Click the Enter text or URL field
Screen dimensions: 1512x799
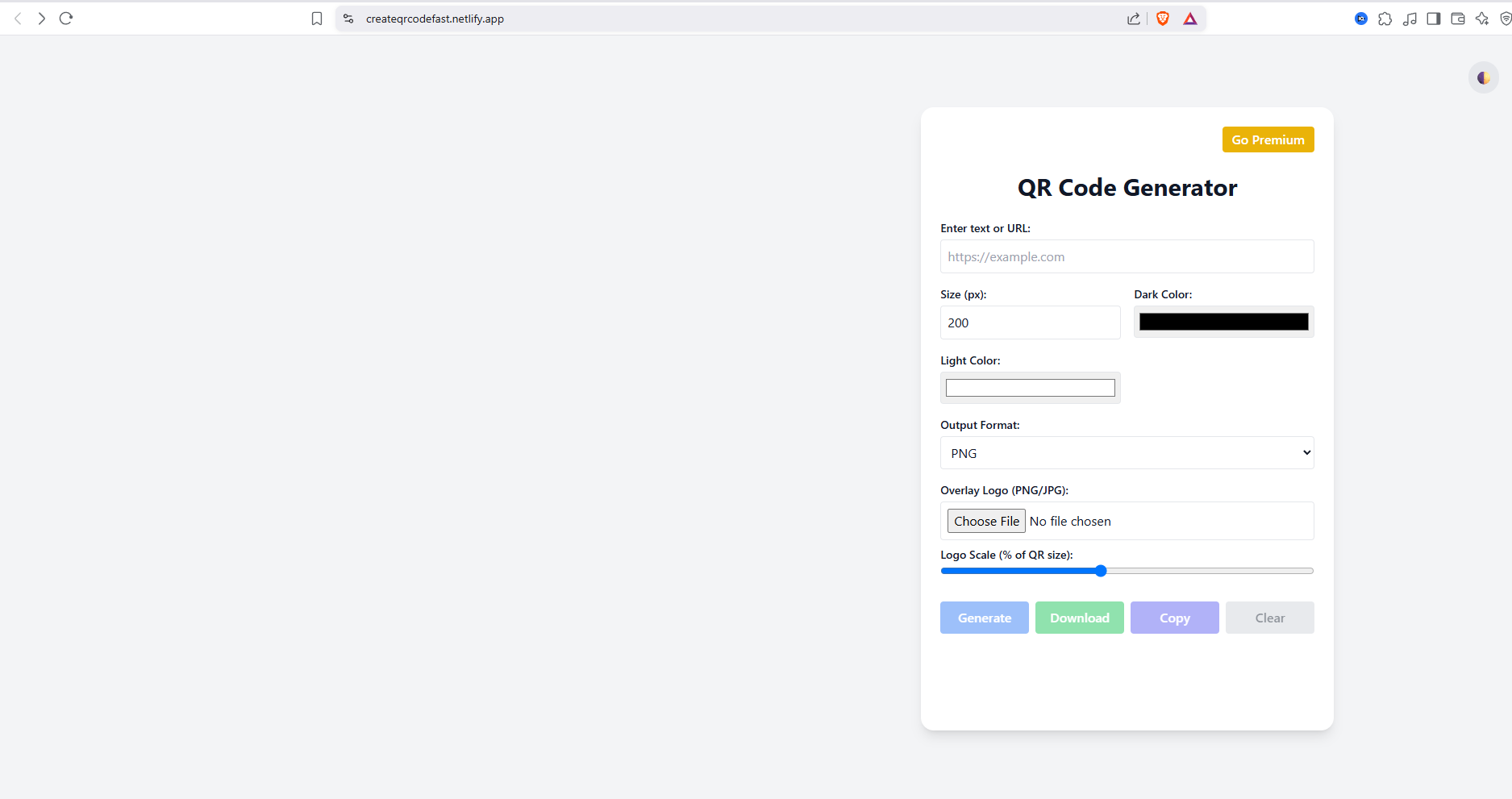click(1127, 256)
